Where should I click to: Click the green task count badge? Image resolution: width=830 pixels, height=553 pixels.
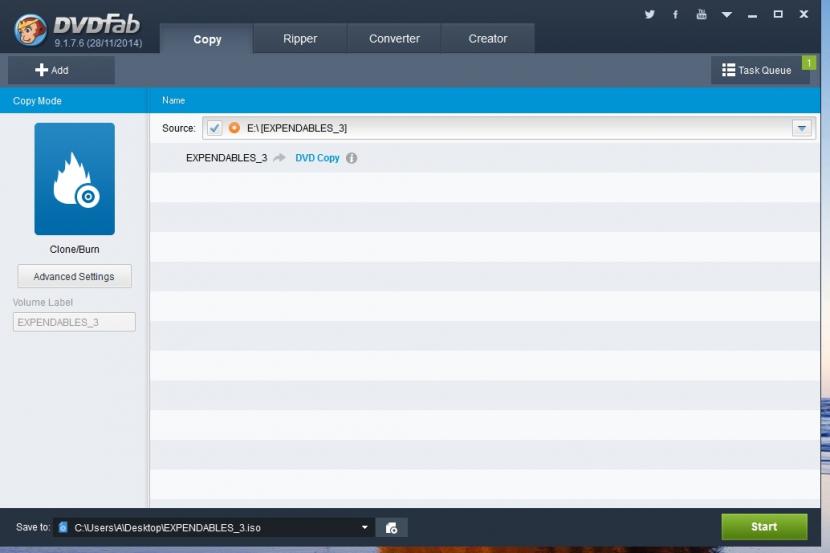(809, 63)
